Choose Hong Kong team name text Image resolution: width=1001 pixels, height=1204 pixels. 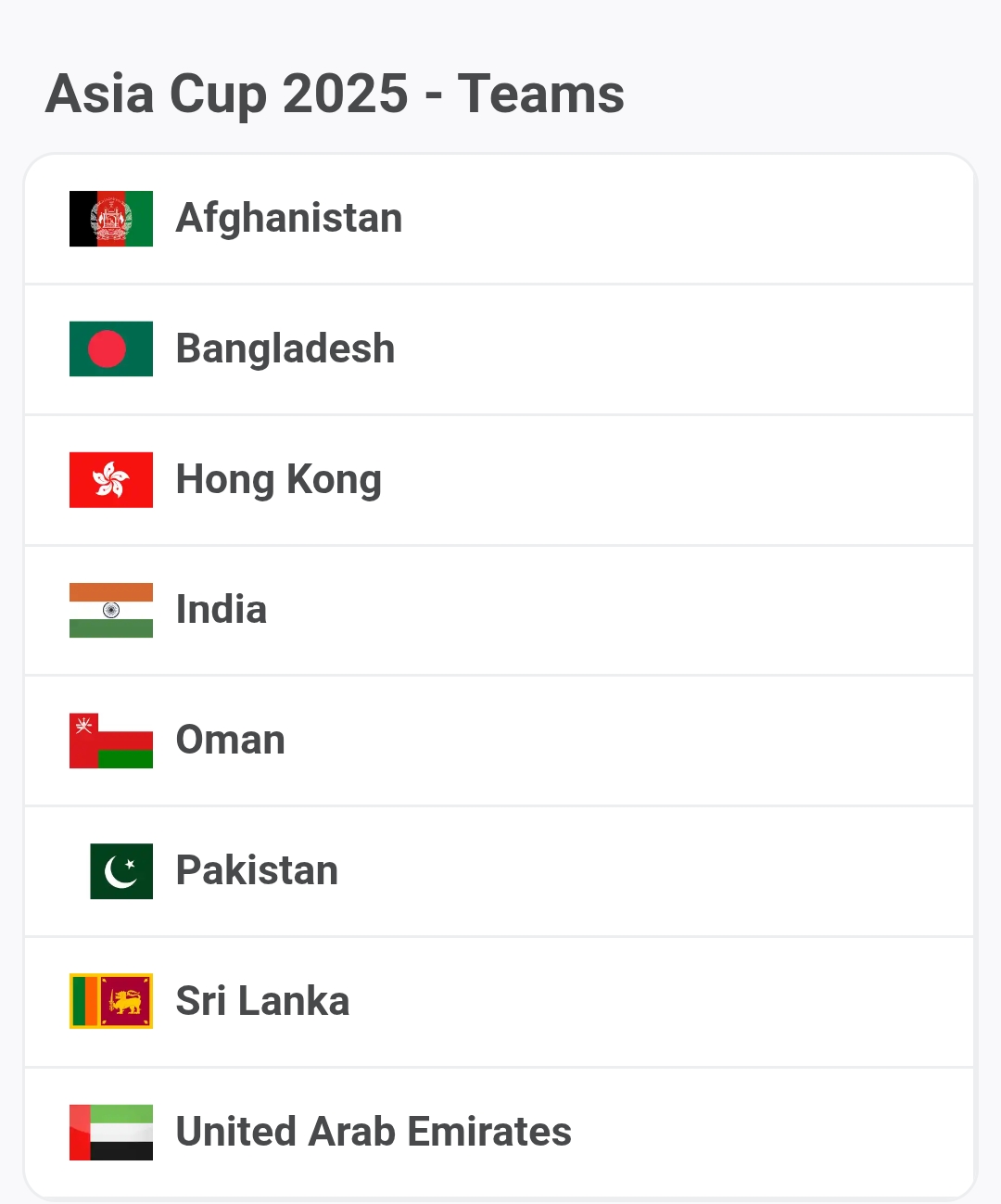(x=279, y=481)
